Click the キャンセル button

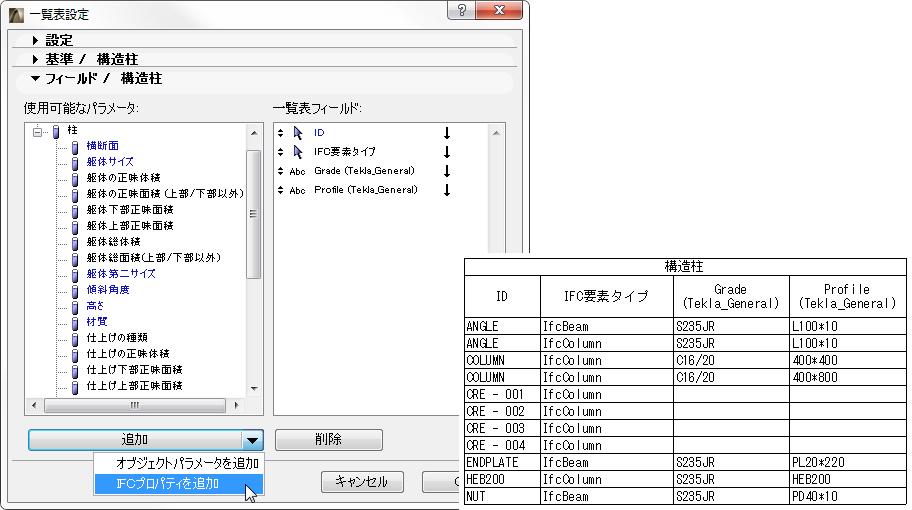click(x=362, y=482)
